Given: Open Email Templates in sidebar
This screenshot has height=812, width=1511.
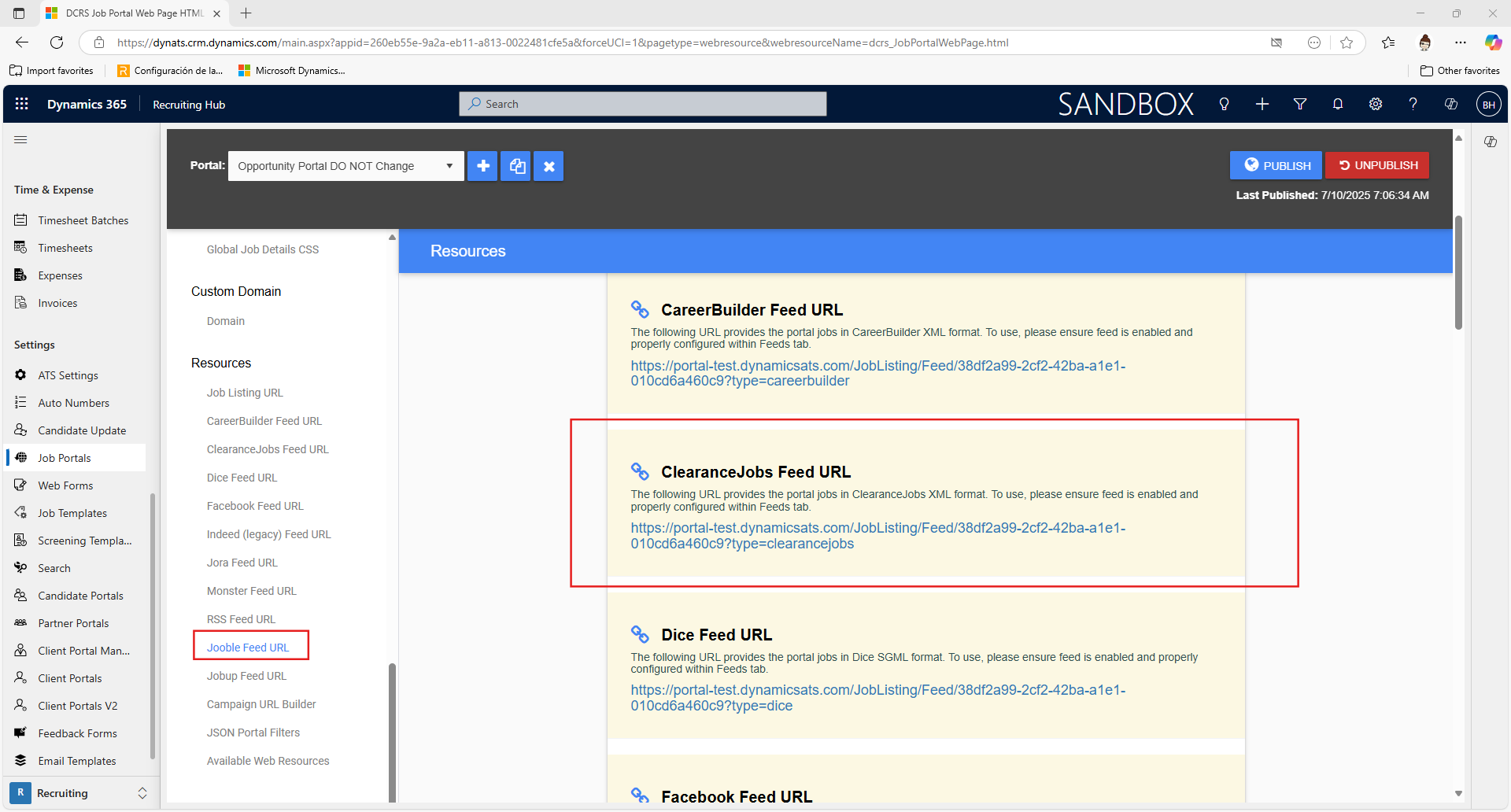Looking at the screenshot, I should point(76,761).
